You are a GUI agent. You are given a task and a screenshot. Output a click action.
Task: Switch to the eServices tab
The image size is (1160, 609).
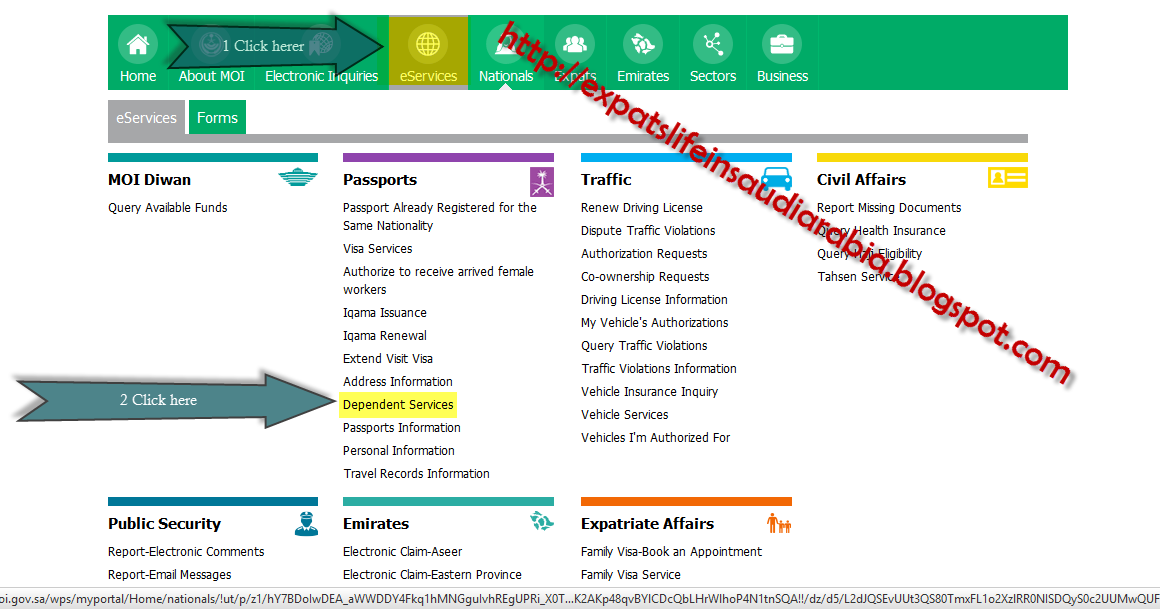146,118
